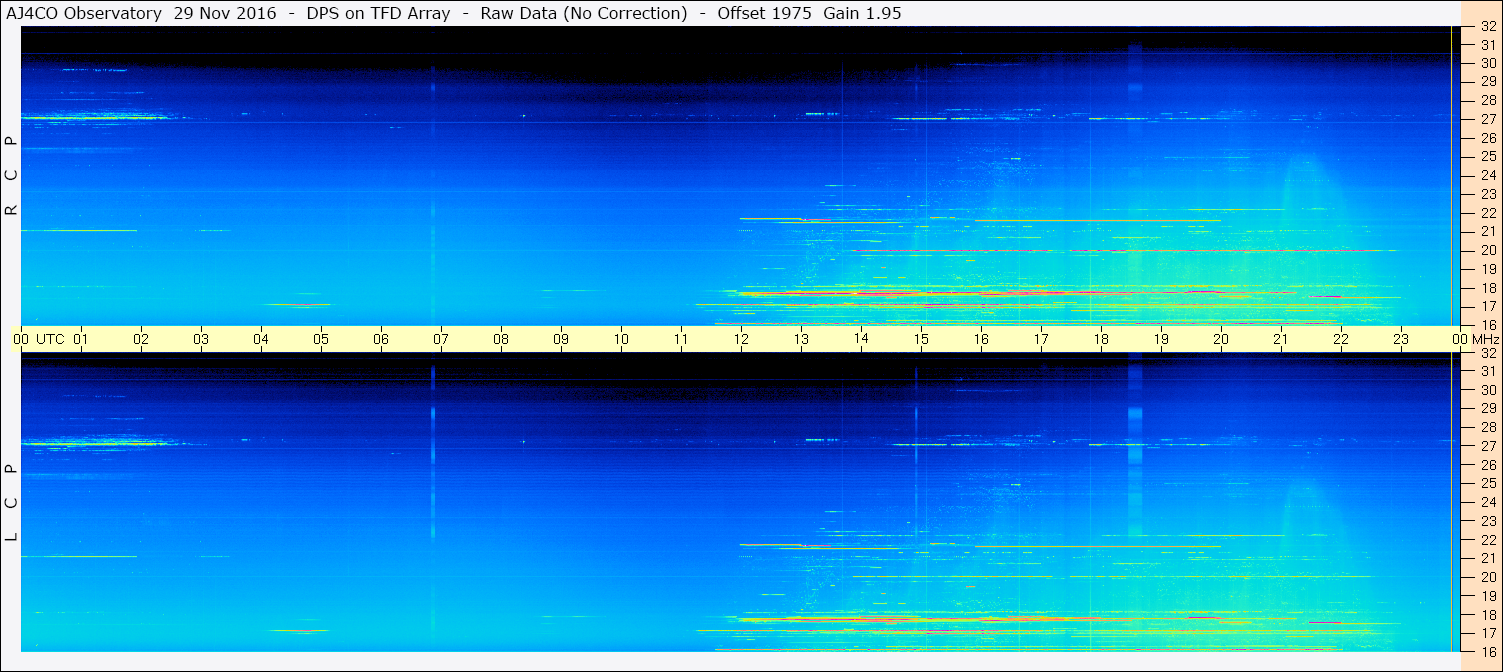Select the 20 hour marker on time axis
The width and height of the screenshot is (1503, 672).
coord(1221,339)
